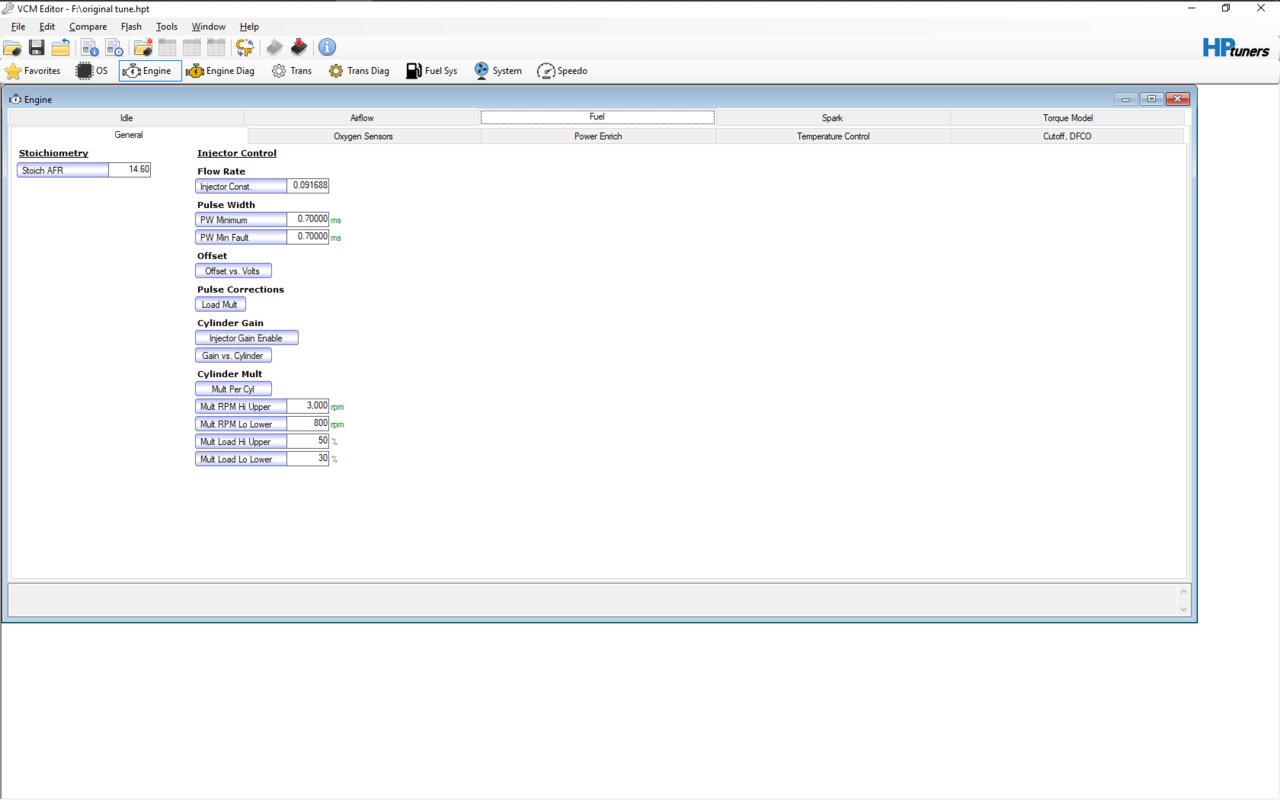Viewport: 1280px width, 800px height.
Task: Open the blue info icon
Action: (327, 47)
